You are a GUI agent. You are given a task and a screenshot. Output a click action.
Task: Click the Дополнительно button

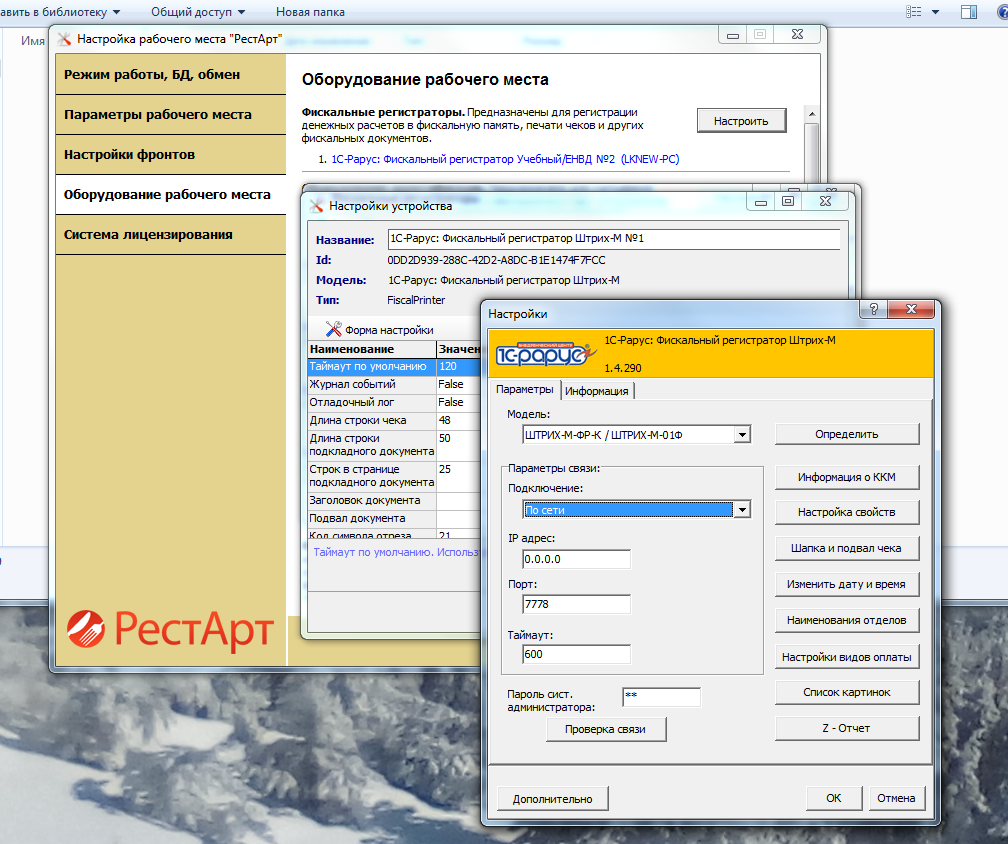point(552,799)
